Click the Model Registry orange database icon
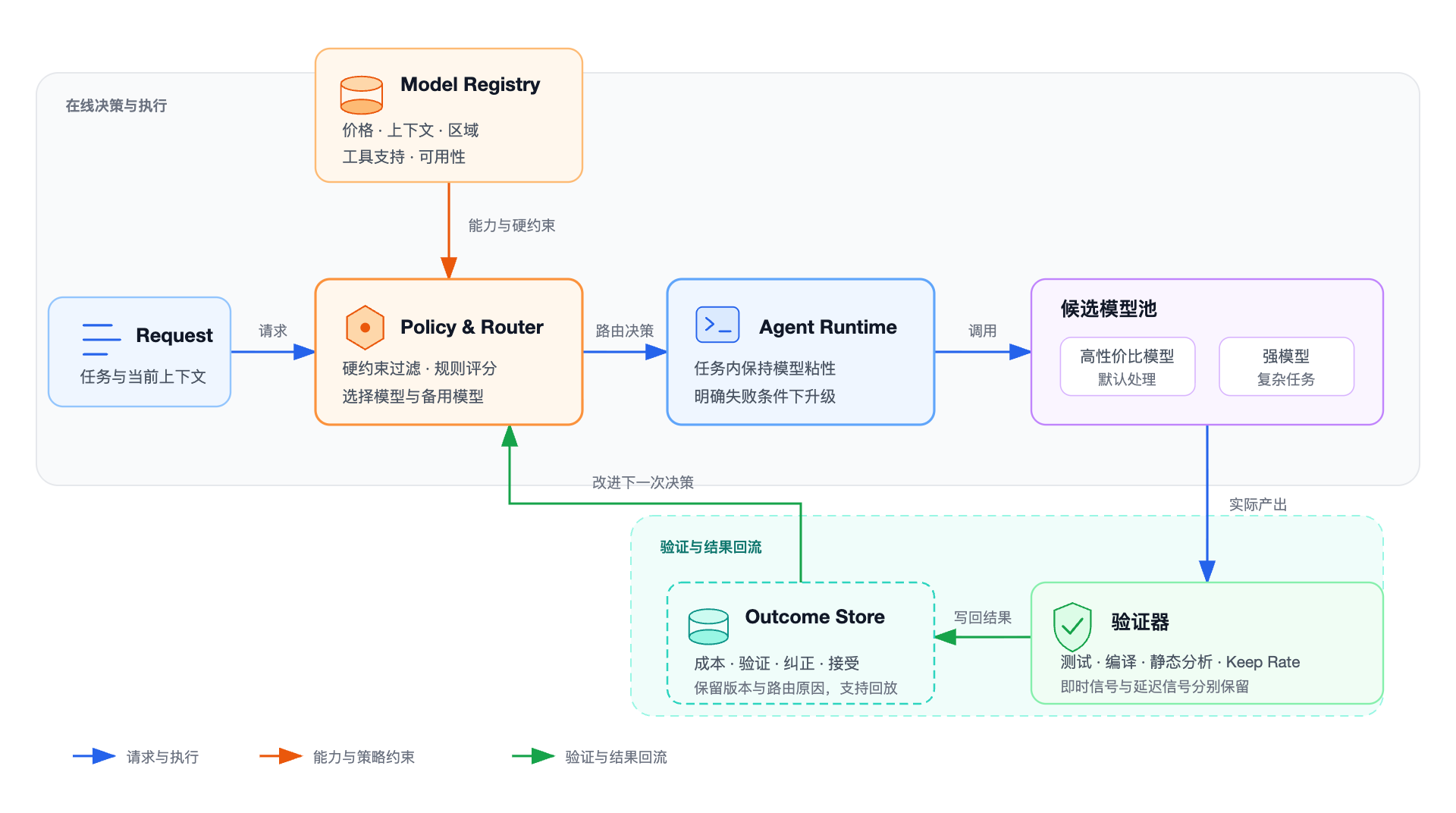 (x=361, y=95)
